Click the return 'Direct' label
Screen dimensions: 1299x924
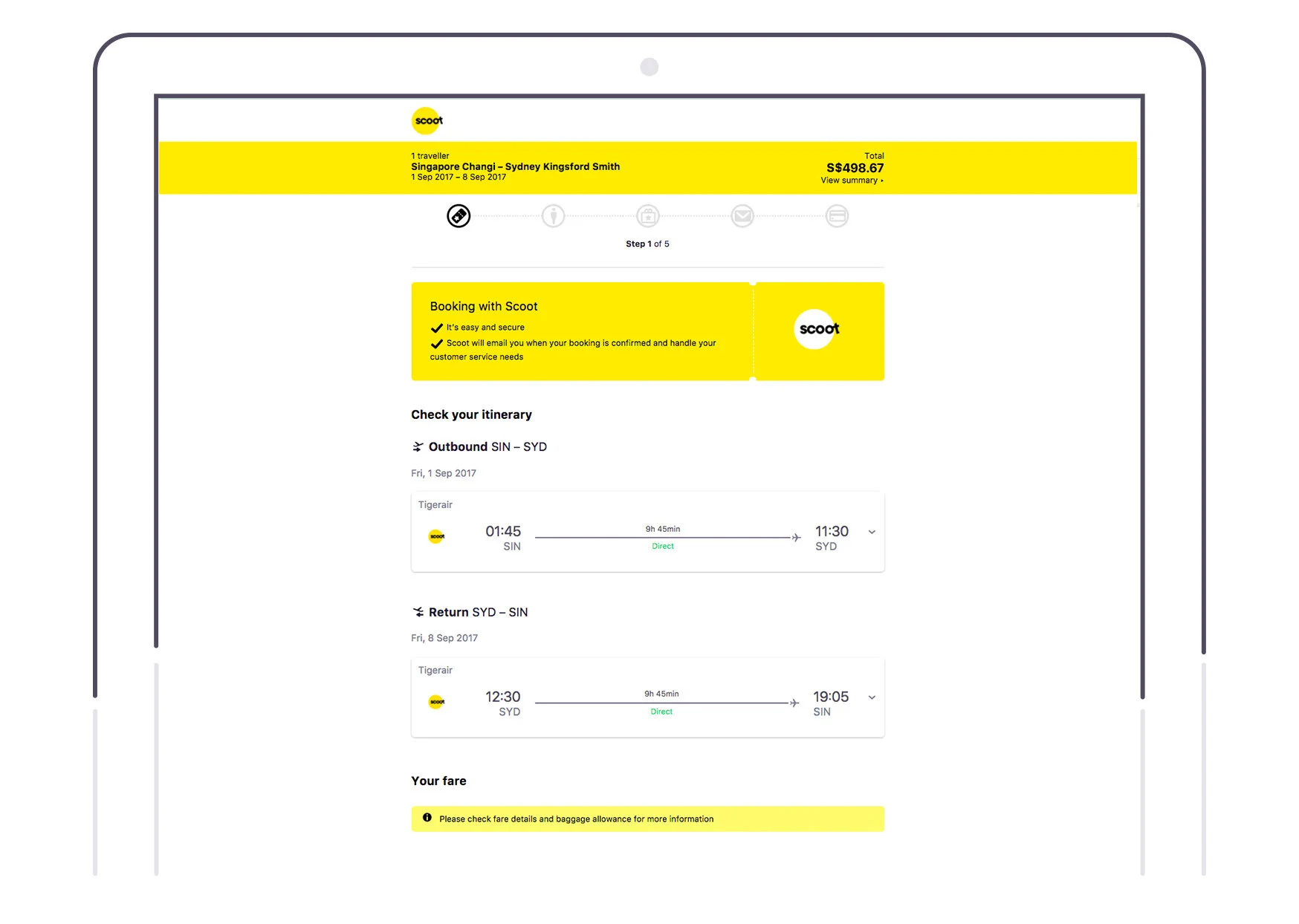point(661,712)
